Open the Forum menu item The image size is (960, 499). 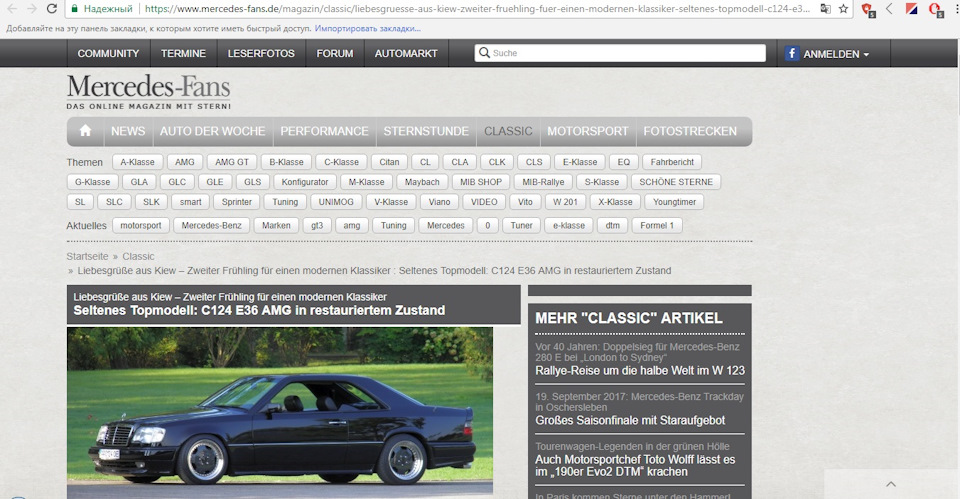click(334, 53)
